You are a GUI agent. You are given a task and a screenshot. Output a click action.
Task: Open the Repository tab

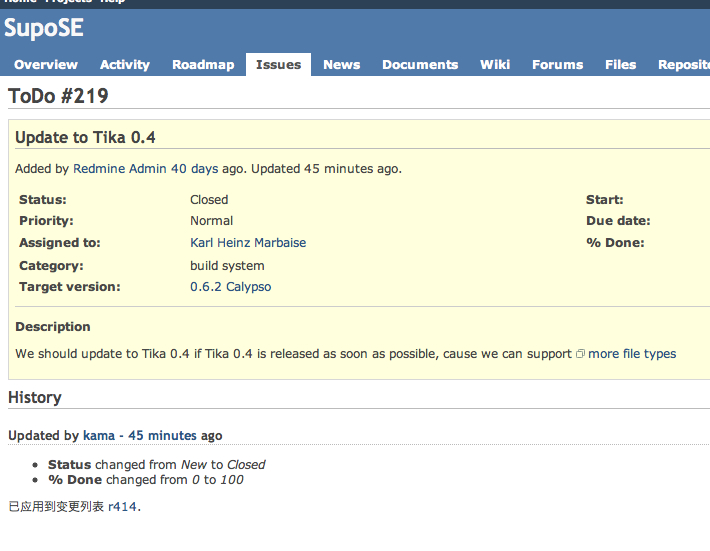coord(684,65)
